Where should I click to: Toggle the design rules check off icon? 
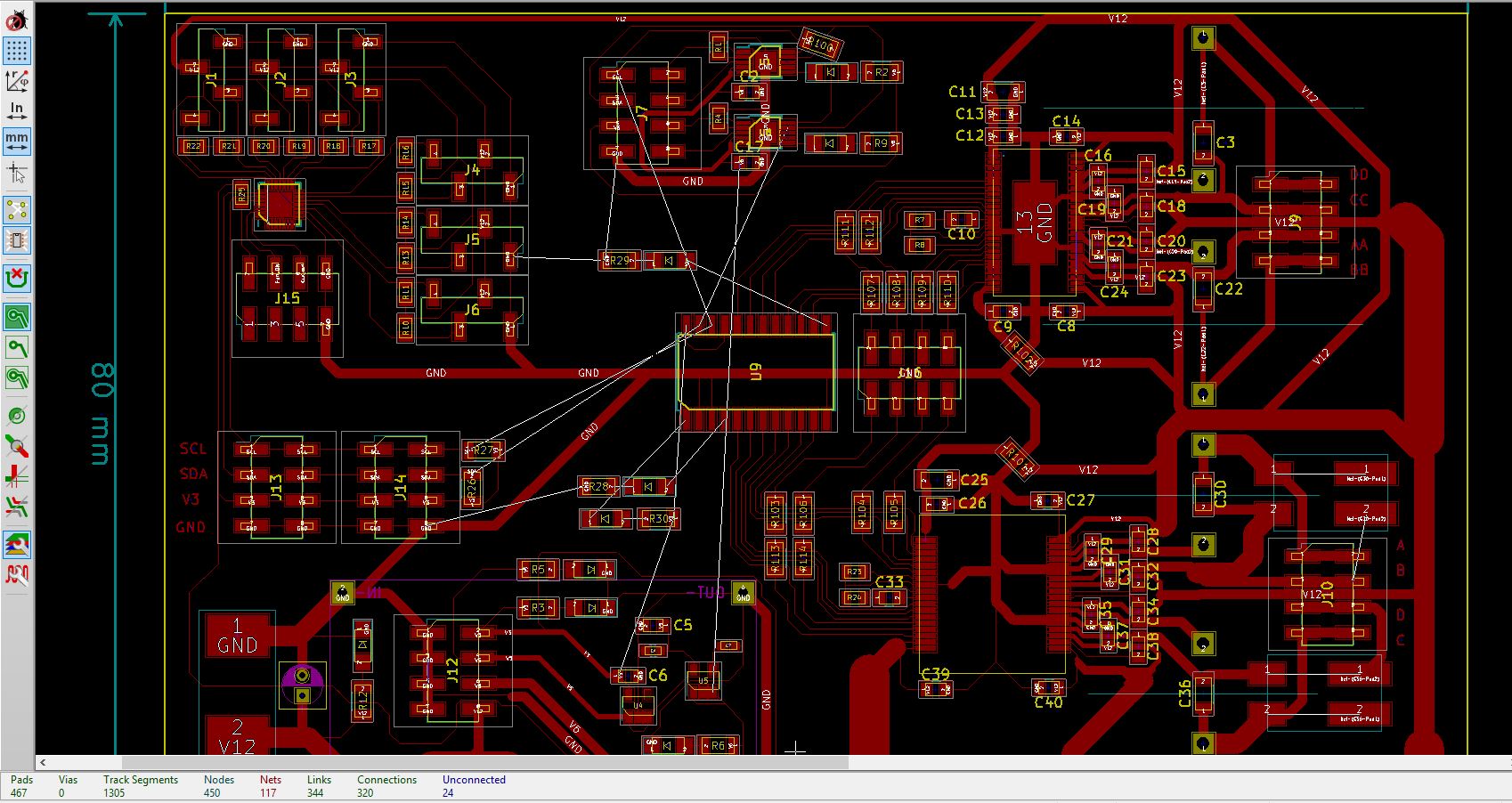click(16, 20)
